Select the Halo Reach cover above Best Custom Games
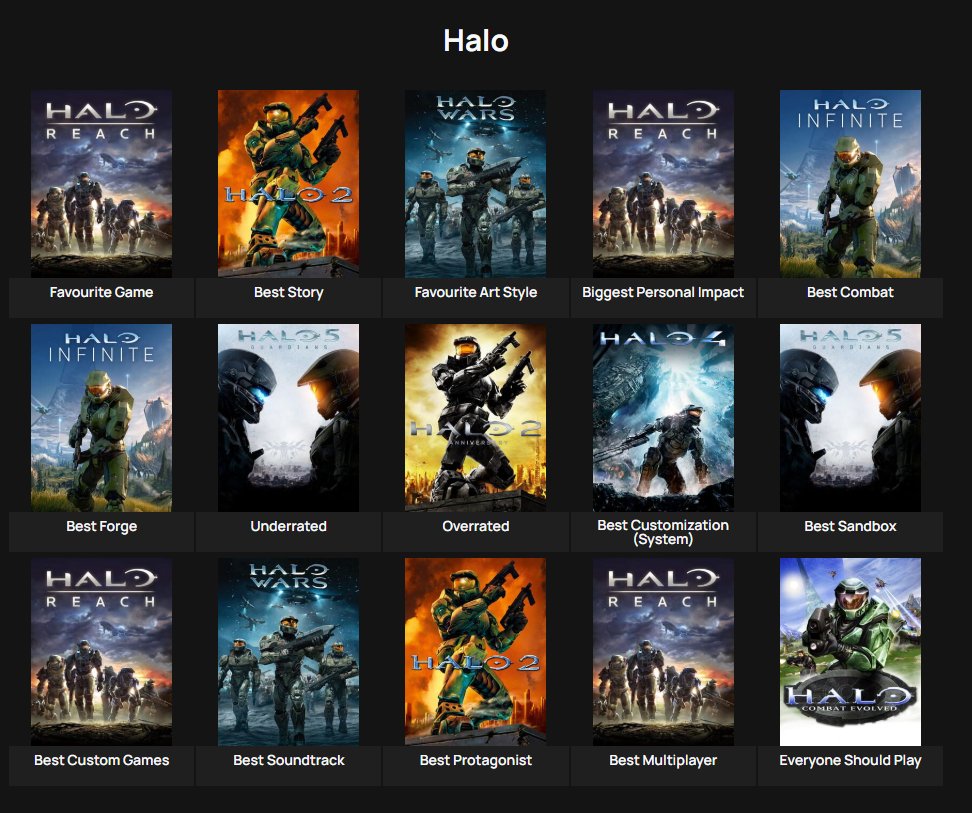 [x=102, y=652]
